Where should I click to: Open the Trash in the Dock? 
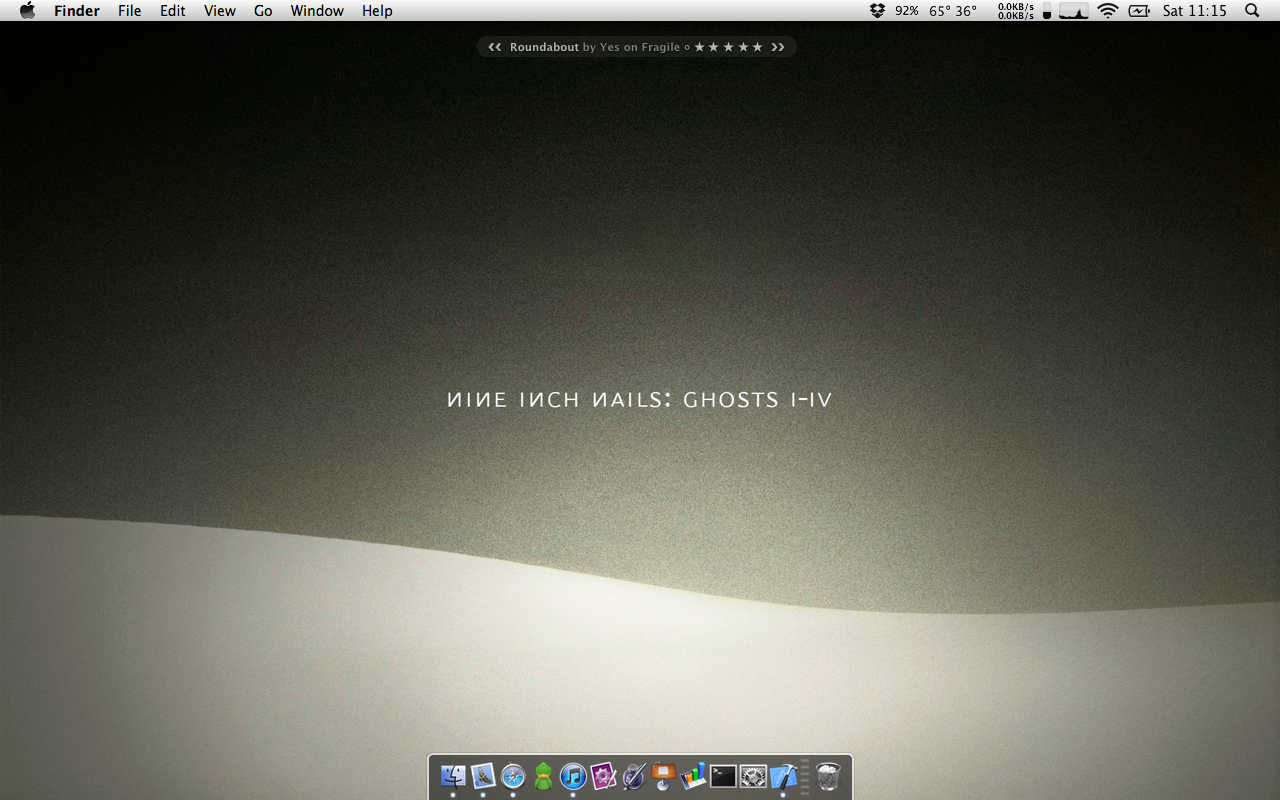828,775
